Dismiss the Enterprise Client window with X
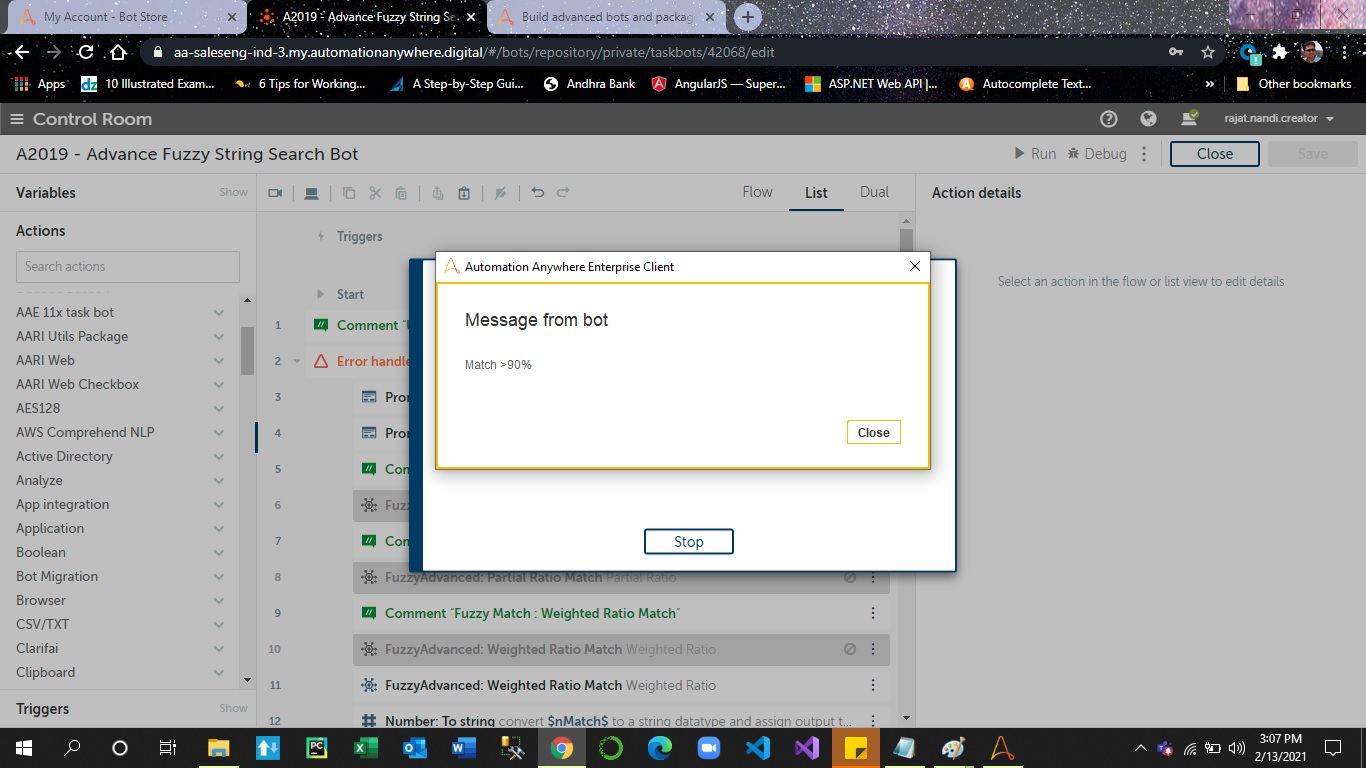 click(x=914, y=266)
